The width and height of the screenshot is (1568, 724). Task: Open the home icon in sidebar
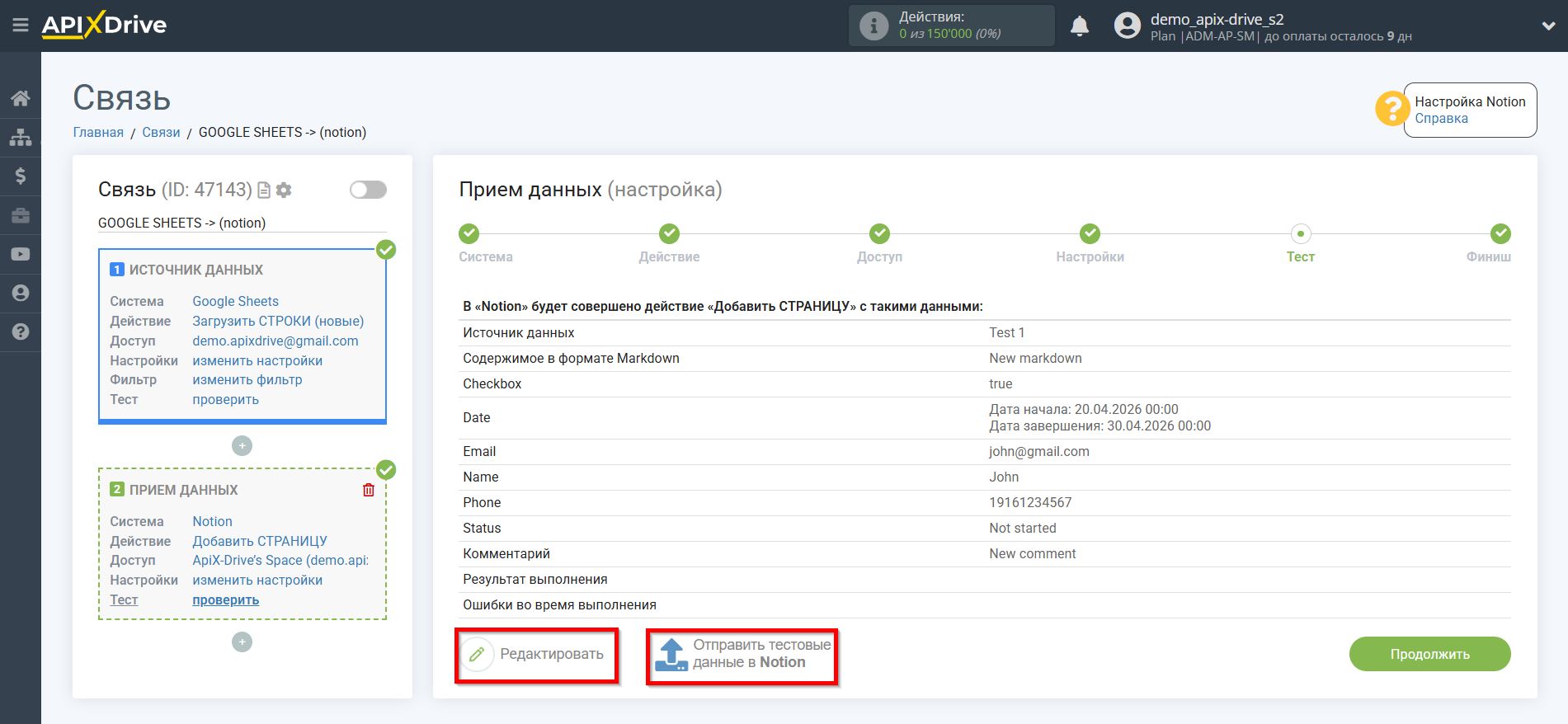pos(21,98)
